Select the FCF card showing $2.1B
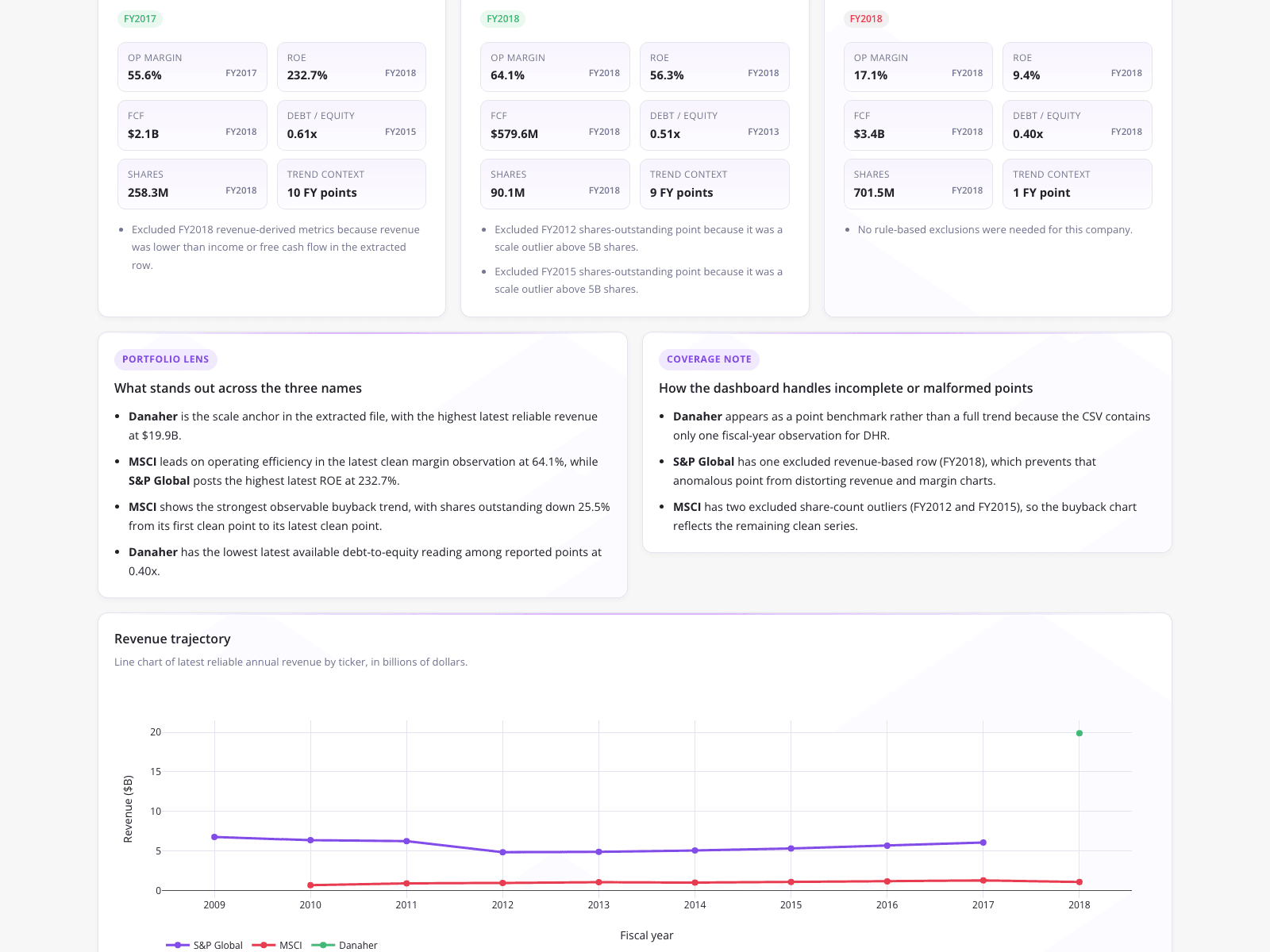Image resolution: width=1270 pixels, height=952 pixels. click(x=192, y=125)
